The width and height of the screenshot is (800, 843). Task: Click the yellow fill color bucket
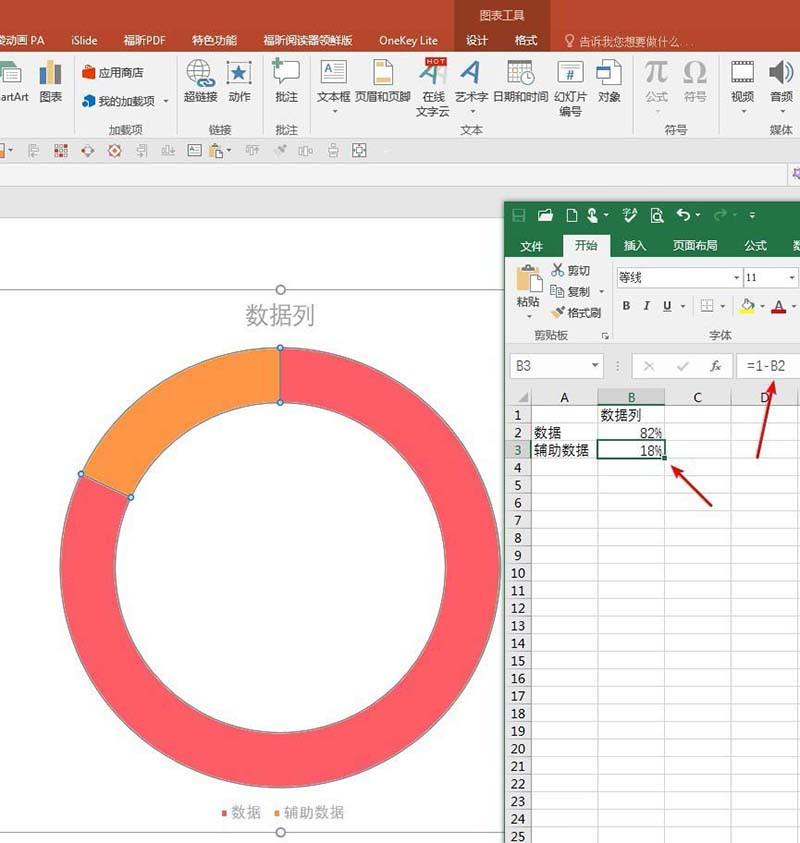pyautogui.click(x=747, y=306)
